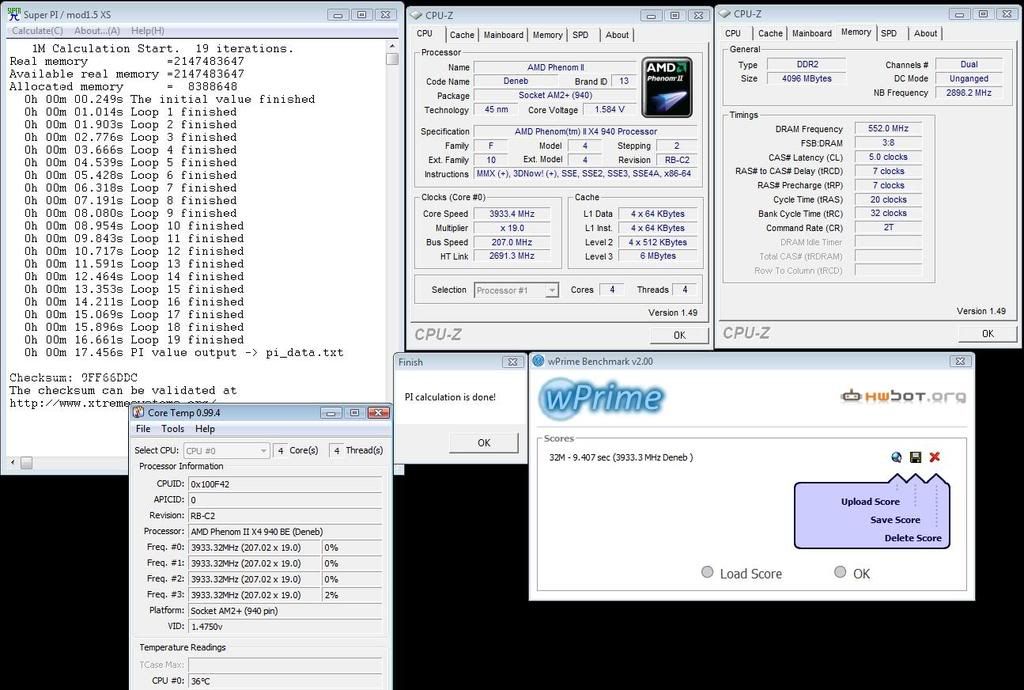This screenshot has width=1024, height=690.
Task: Open the Select CPU dropdown in Core Temp
Action: (x=226, y=450)
